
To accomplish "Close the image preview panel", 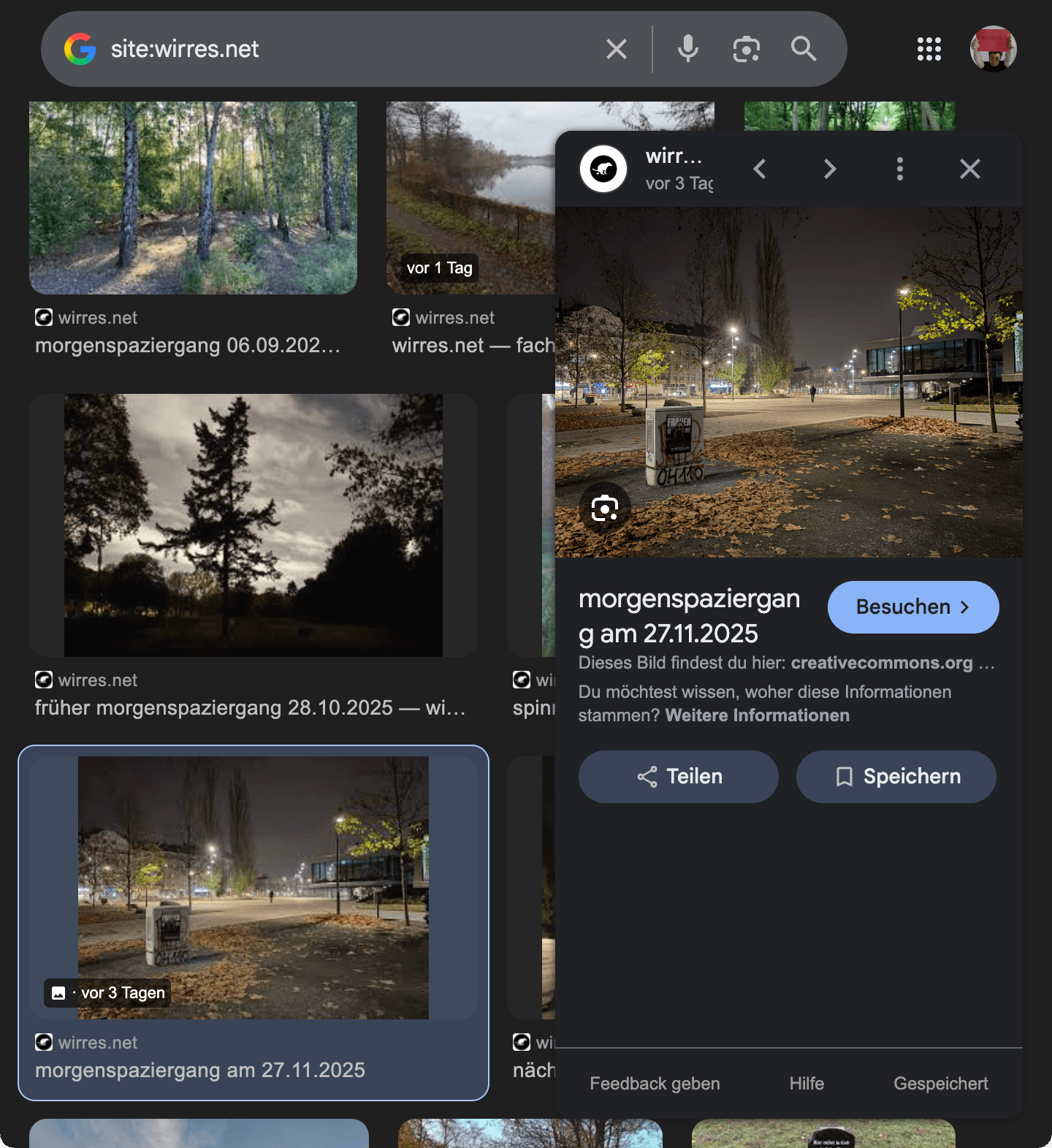I will click(969, 169).
